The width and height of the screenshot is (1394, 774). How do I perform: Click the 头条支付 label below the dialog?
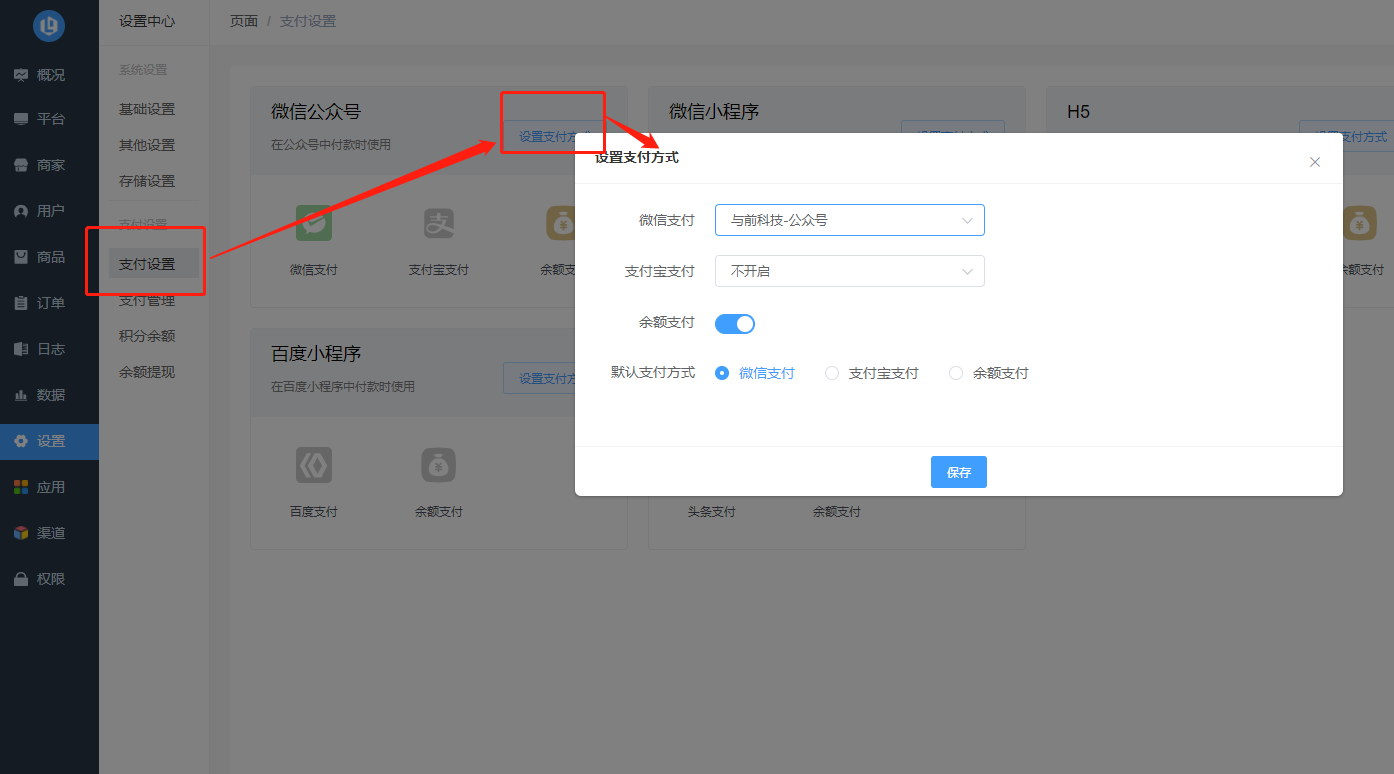click(x=711, y=512)
